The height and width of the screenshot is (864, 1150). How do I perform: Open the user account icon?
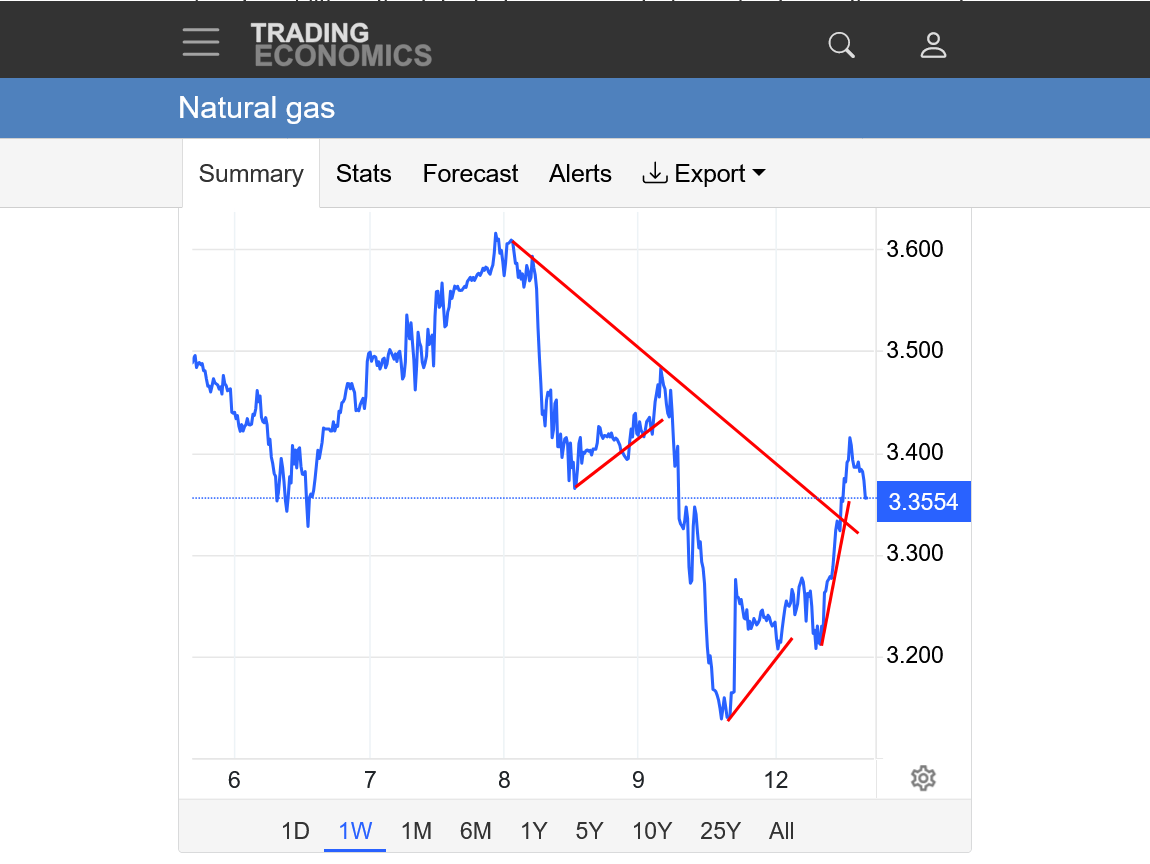(x=933, y=45)
